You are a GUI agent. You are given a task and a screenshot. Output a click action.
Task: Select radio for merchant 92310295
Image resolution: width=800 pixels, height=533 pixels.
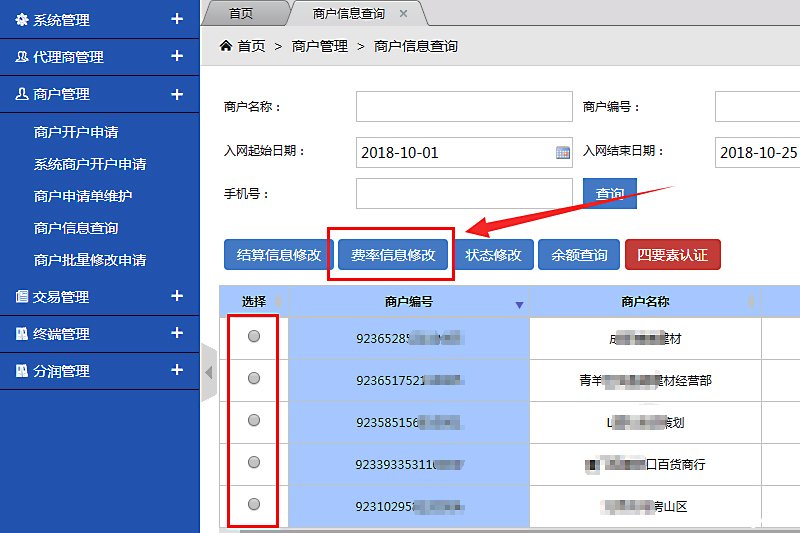click(x=254, y=504)
